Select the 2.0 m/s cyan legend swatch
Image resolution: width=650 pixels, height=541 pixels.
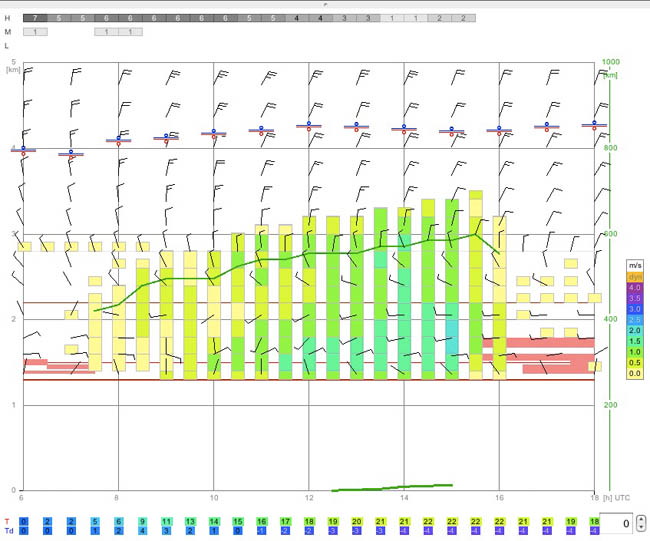pyautogui.click(x=634, y=330)
